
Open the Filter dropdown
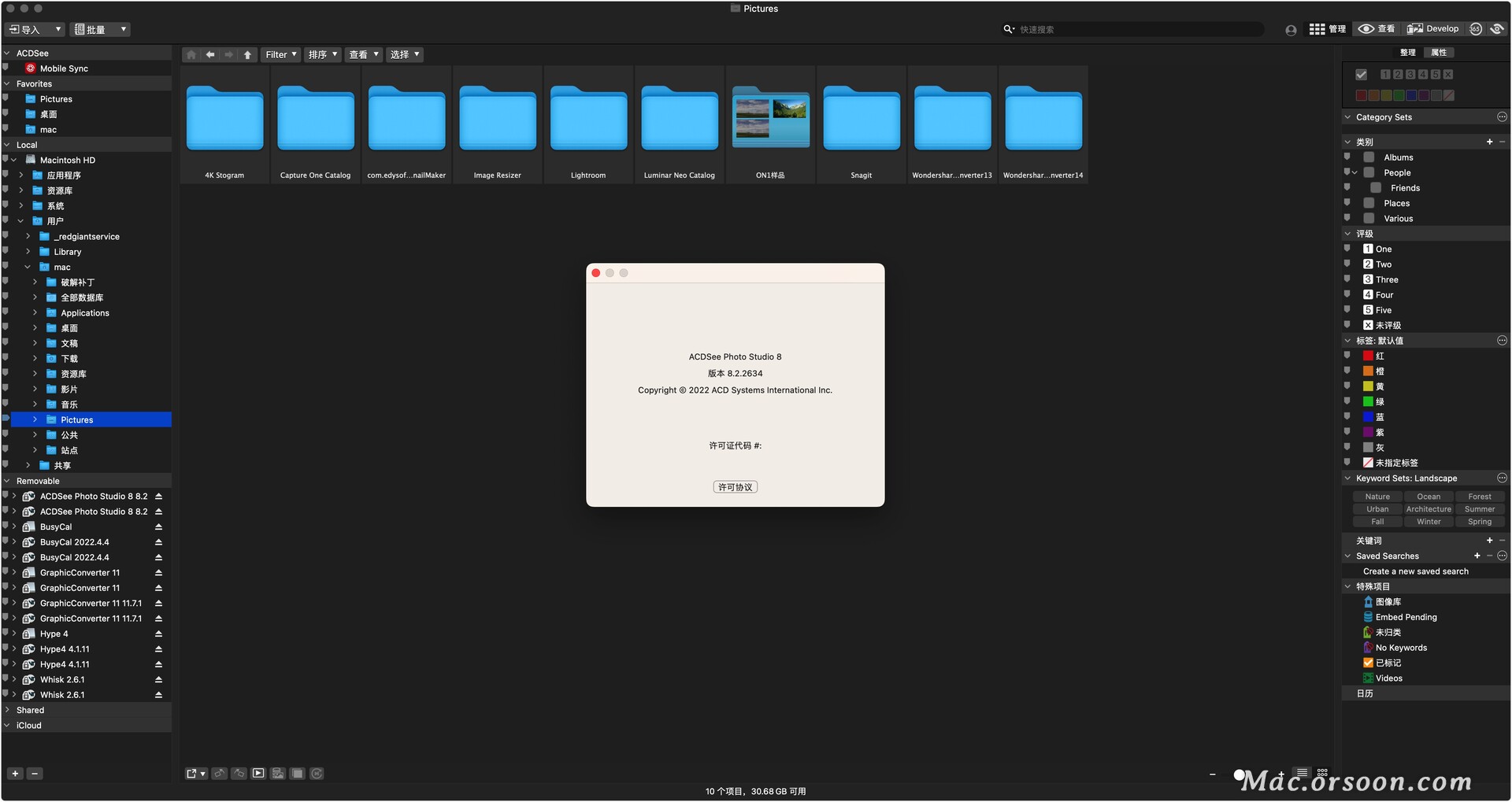click(281, 55)
